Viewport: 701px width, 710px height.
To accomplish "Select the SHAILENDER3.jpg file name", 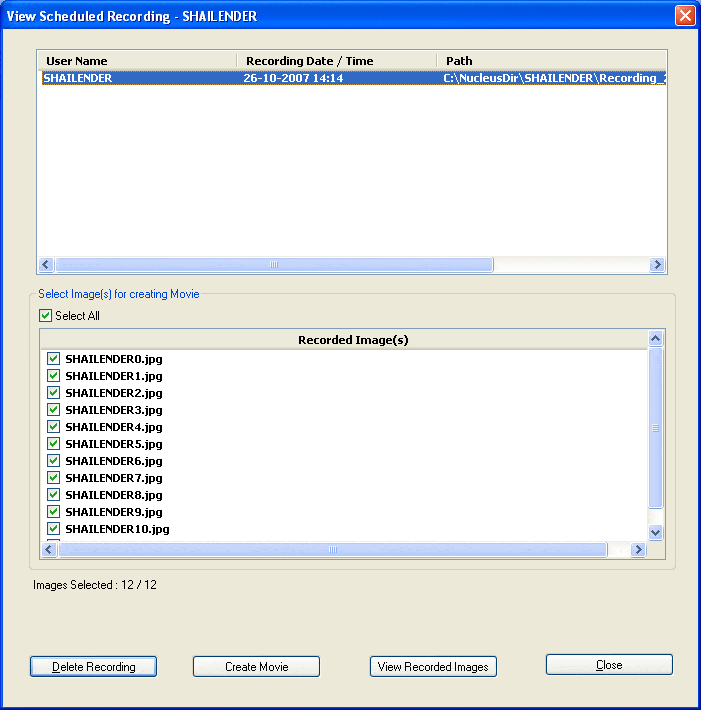I will coord(114,410).
